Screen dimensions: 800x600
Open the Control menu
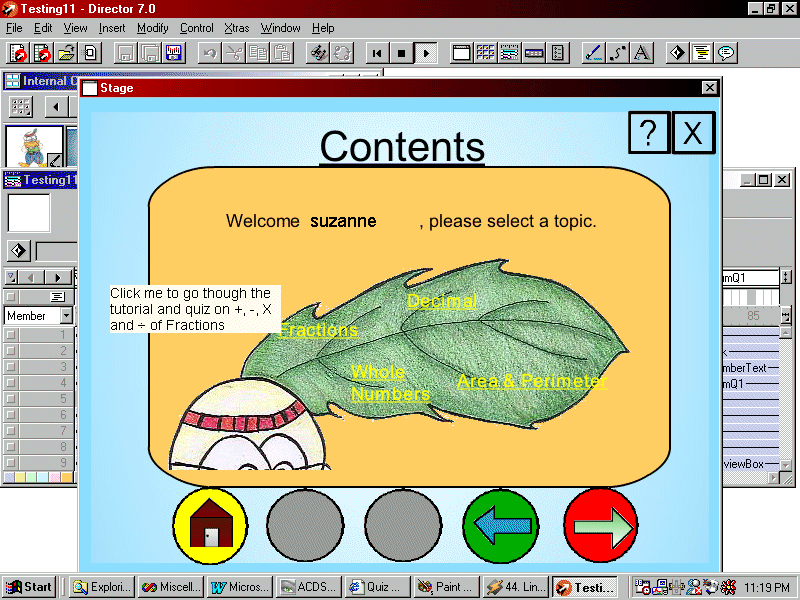click(x=196, y=28)
